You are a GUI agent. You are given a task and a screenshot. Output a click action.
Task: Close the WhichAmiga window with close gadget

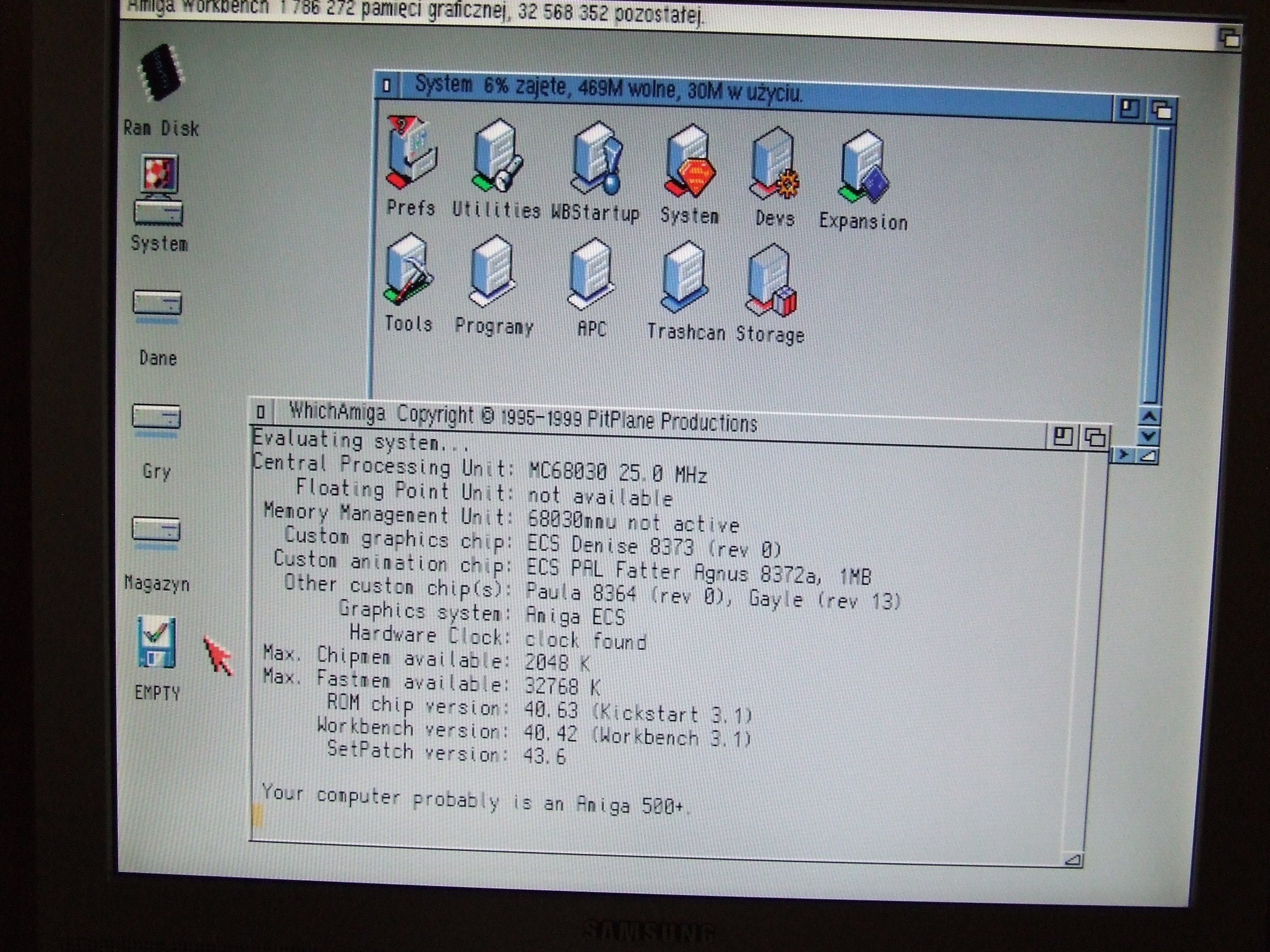click(261, 411)
